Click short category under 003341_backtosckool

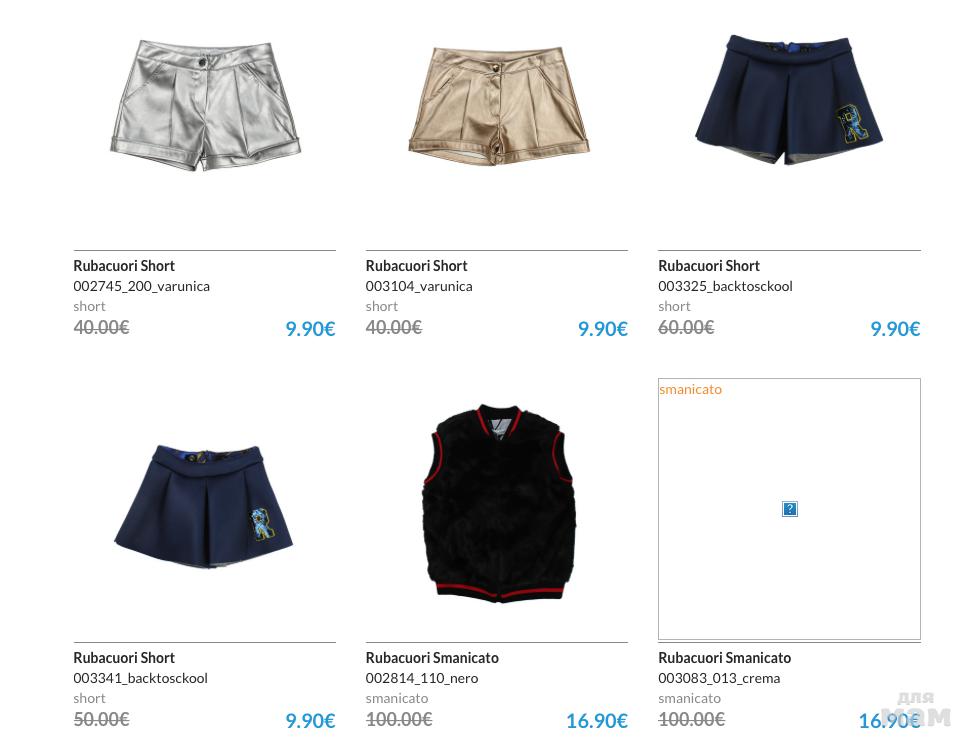(x=89, y=698)
